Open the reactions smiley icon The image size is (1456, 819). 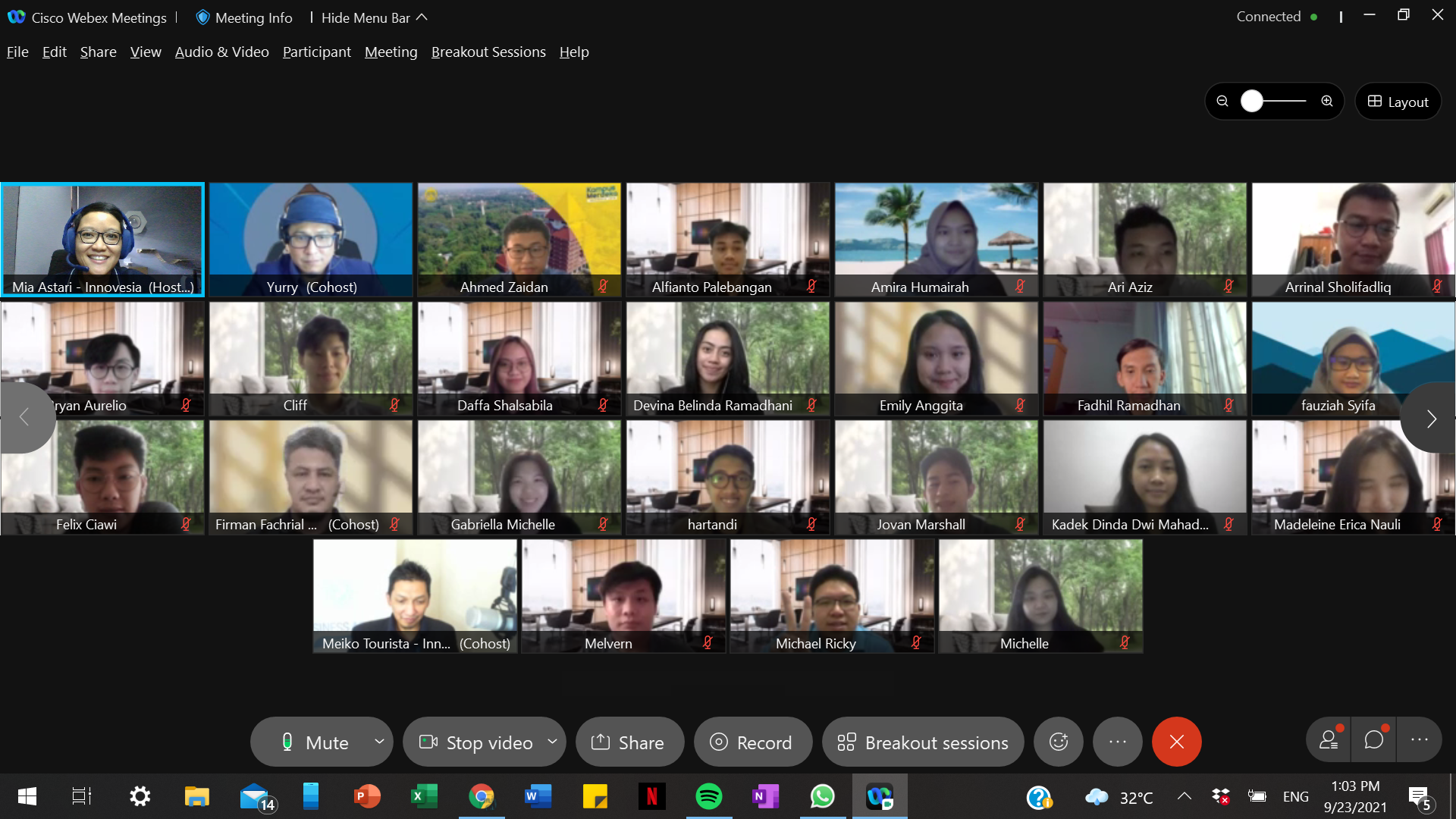click(x=1059, y=742)
